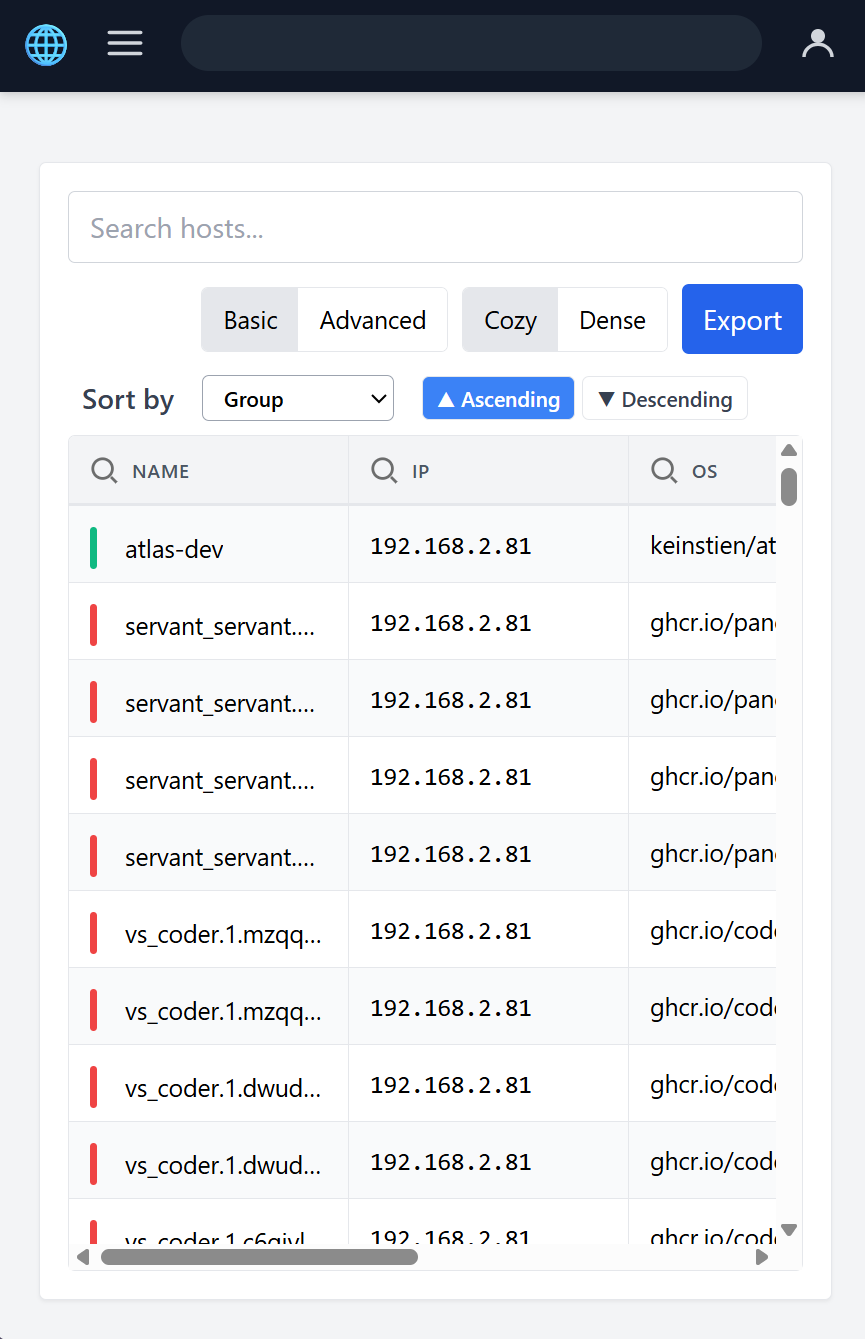Select the atlas-dev host name

[x=174, y=549]
